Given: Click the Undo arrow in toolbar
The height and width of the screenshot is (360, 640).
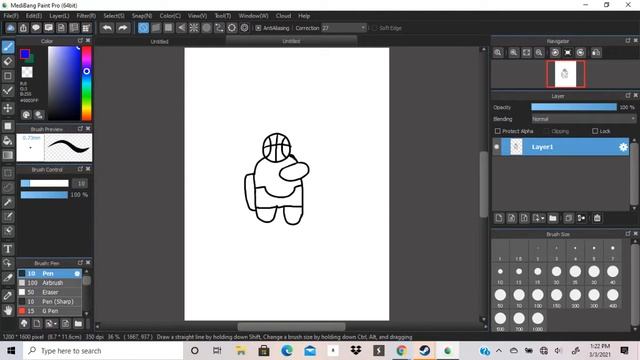Looking at the screenshot, I should (x=107, y=28).
